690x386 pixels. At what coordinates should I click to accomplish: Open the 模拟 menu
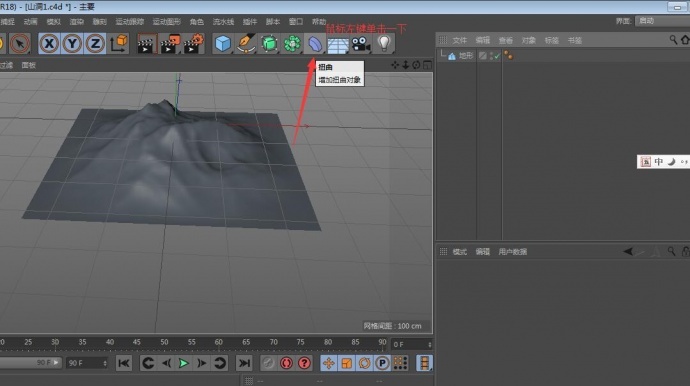coord(53,22)
